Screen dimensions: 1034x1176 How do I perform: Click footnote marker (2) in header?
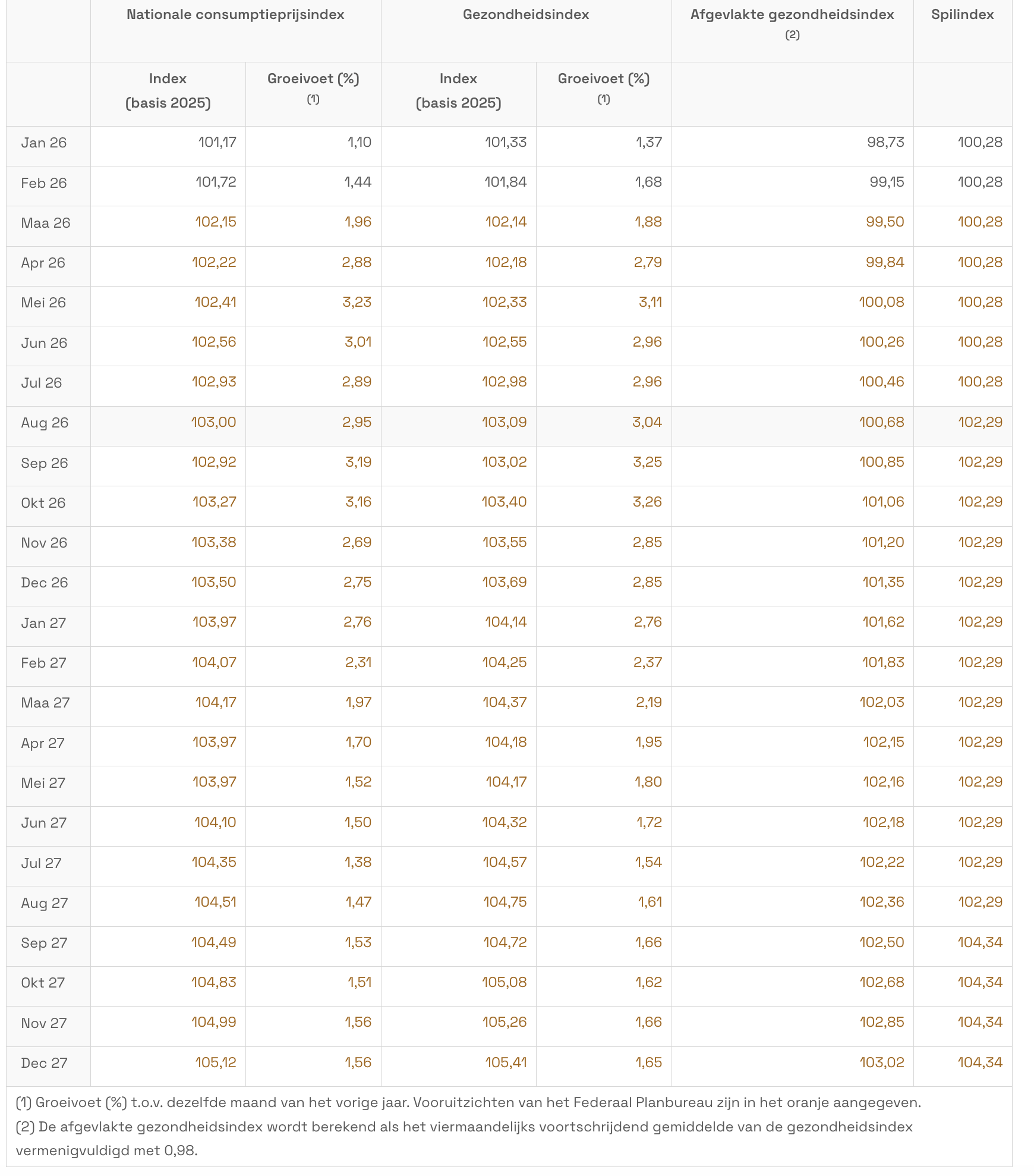click(792, 35)
